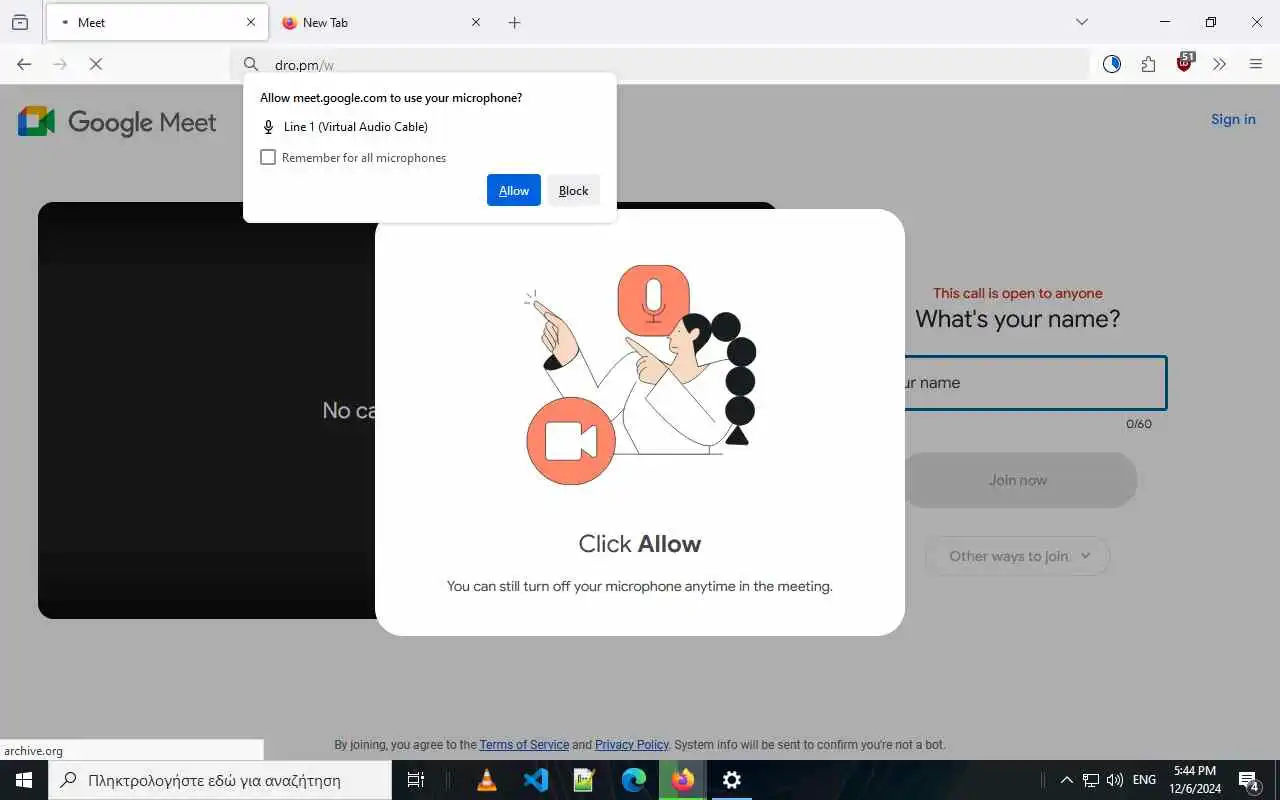Open Visual Studio Code from taskbar

click(536, 780)
